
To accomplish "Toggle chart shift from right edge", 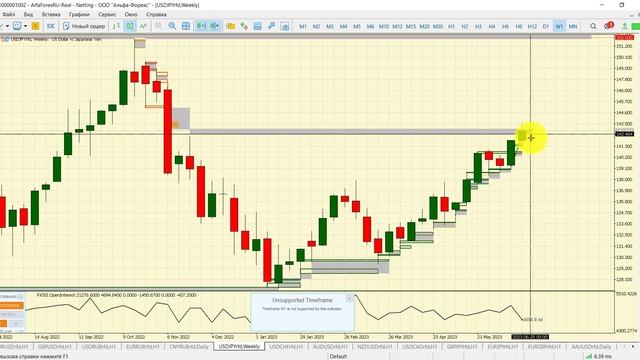I will click(214, 26).
